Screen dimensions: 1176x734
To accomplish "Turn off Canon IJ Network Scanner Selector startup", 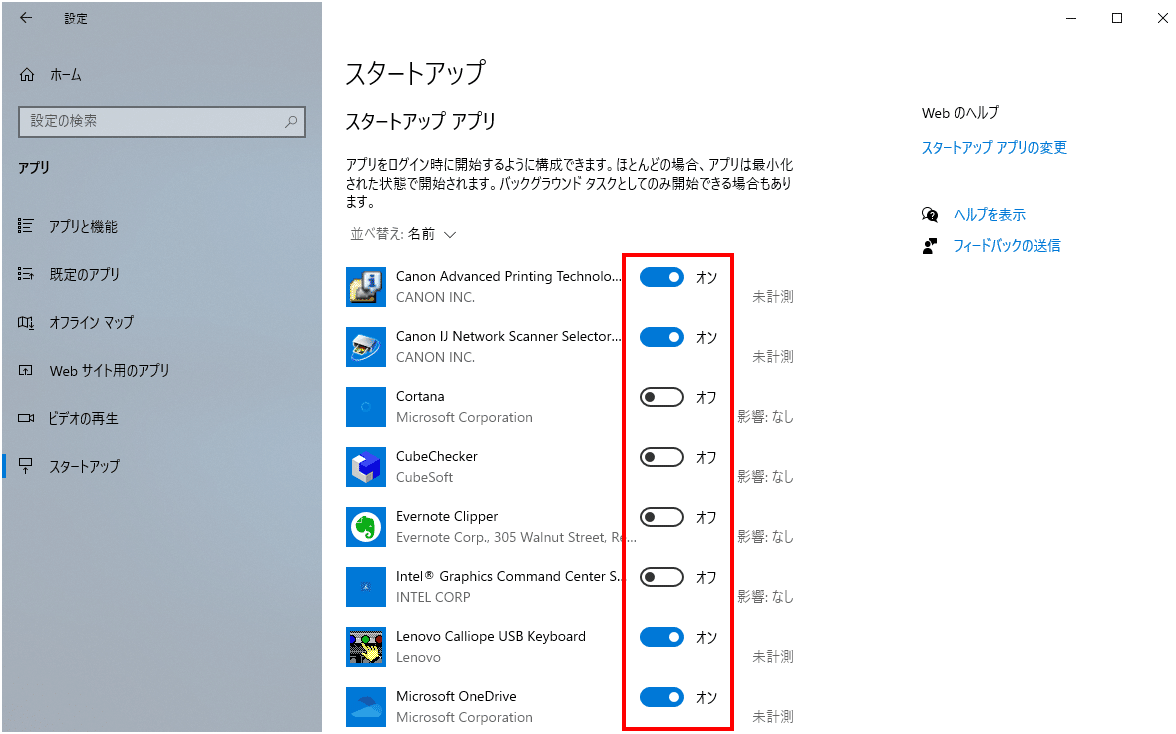I will click(662, 337).
